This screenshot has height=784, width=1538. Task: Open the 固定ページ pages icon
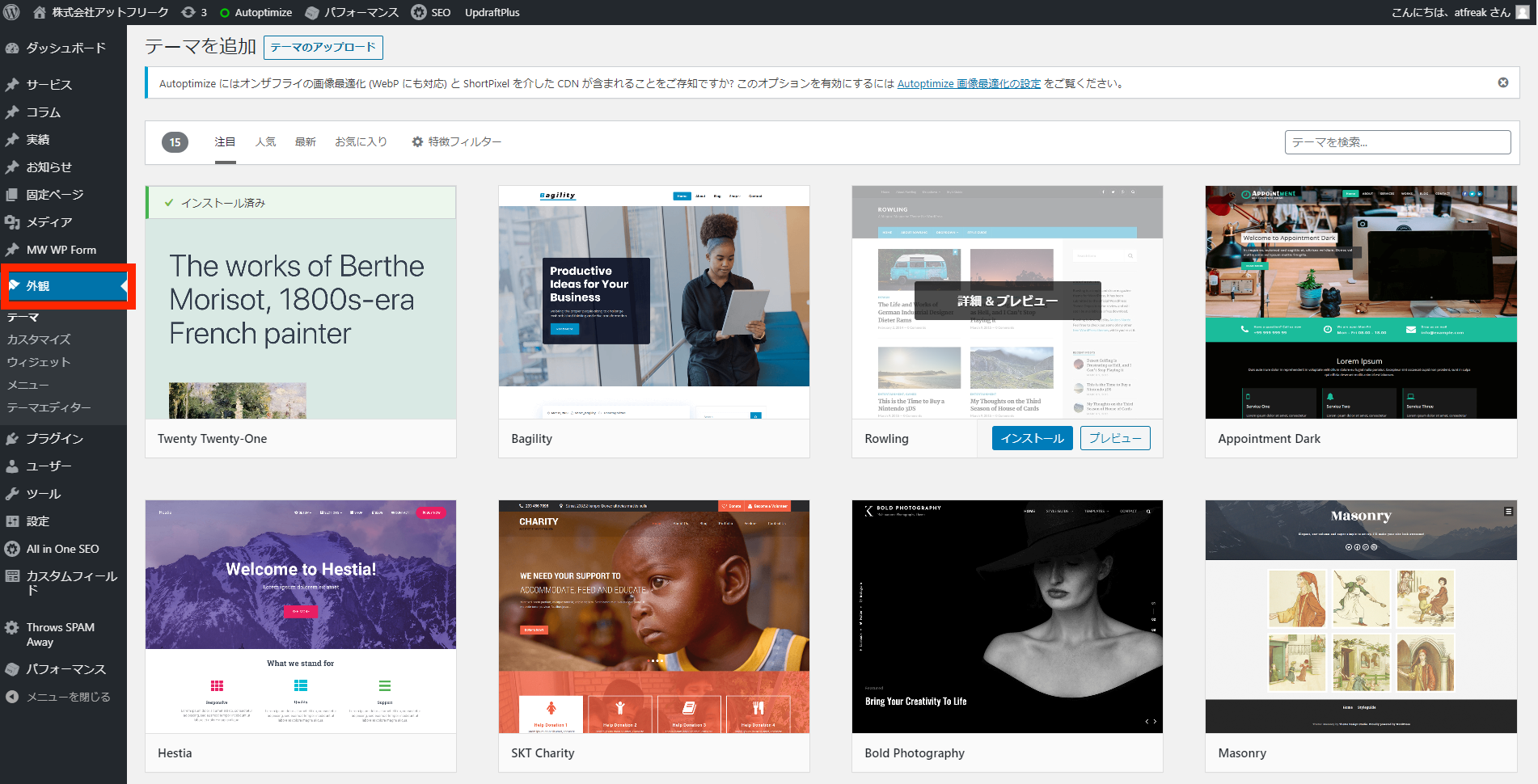coord(12,195)
